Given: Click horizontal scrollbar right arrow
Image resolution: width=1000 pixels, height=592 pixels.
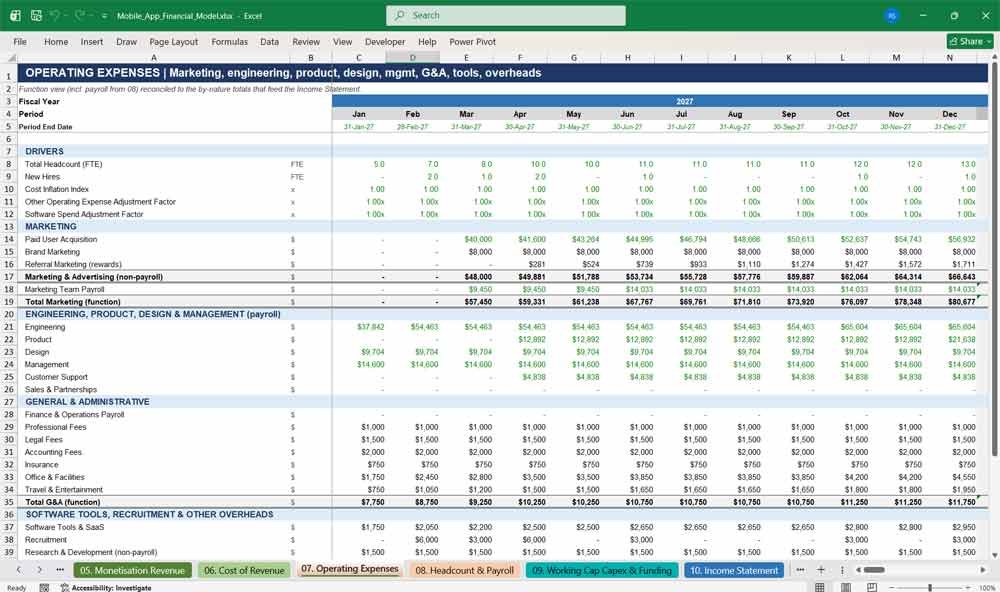Looking at the screenshot, I should 983,570.
